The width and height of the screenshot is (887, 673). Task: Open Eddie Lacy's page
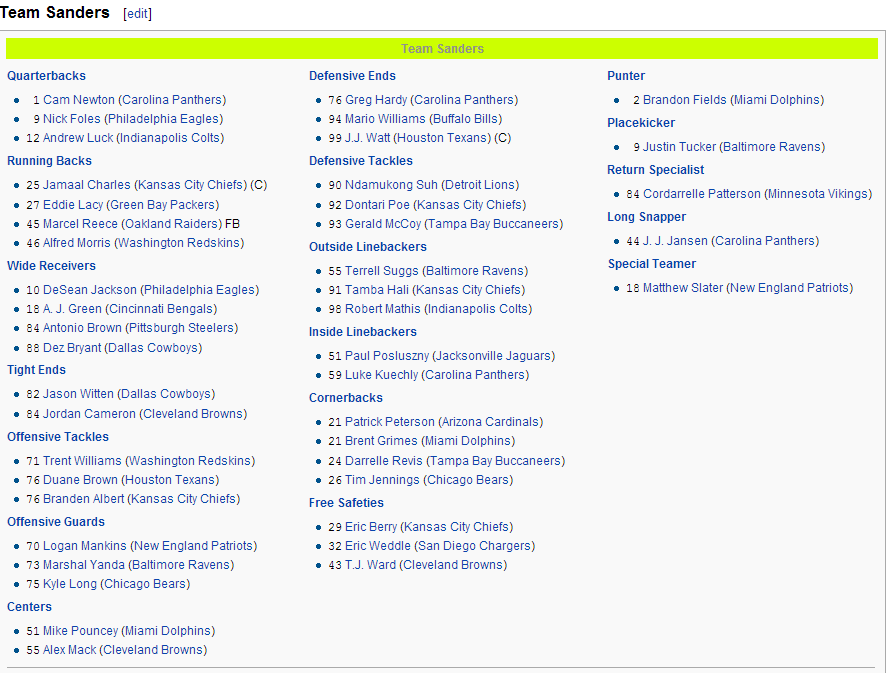tap(73, 205)
